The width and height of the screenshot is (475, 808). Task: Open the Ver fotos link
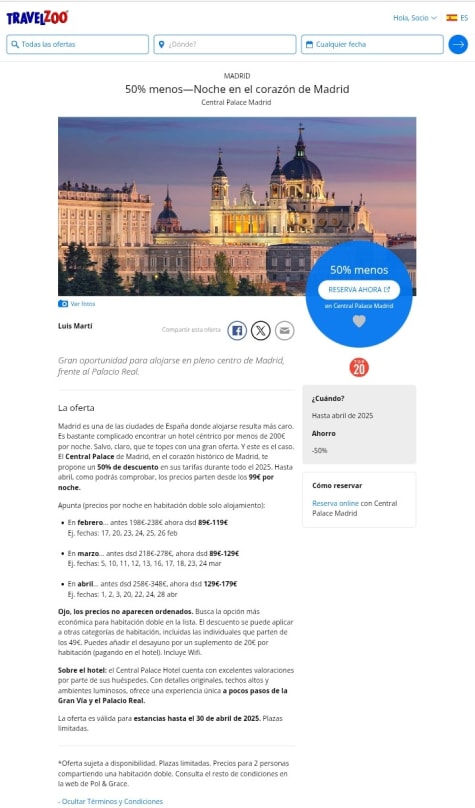click(x=82, y=304)
